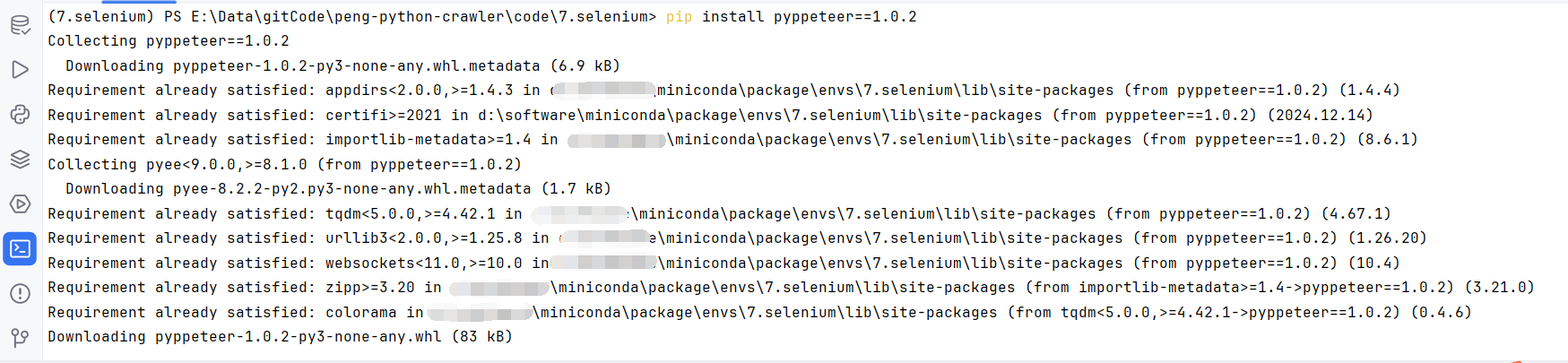Open the Problems tool window

tap(20, 294)
